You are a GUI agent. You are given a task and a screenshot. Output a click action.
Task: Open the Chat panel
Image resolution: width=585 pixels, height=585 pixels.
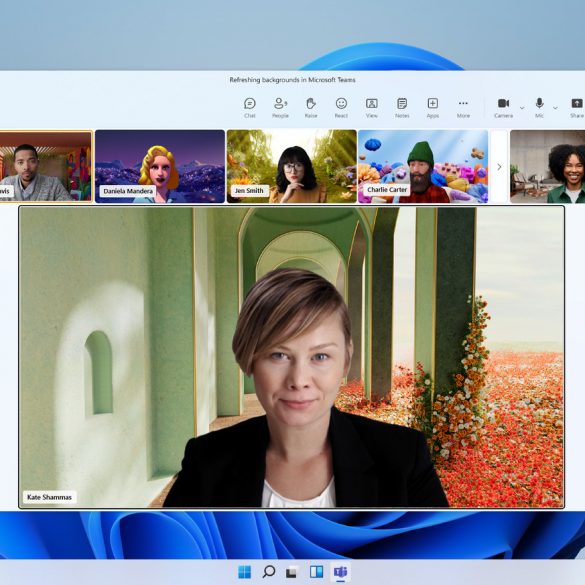click(x=250, y=108)
